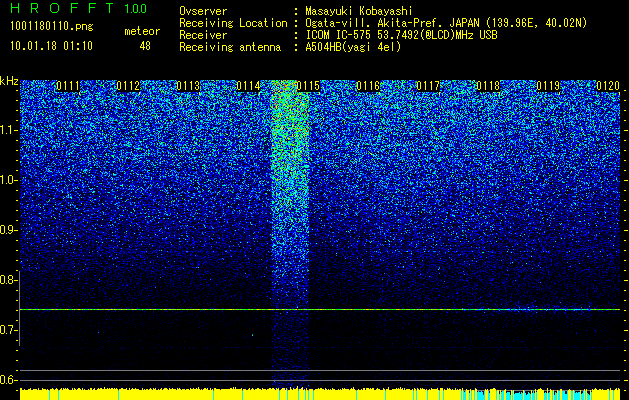Image resolution: width=629 pixels, height=400 pixels.
Task: Click the meteor label
Action: (142, 31)
